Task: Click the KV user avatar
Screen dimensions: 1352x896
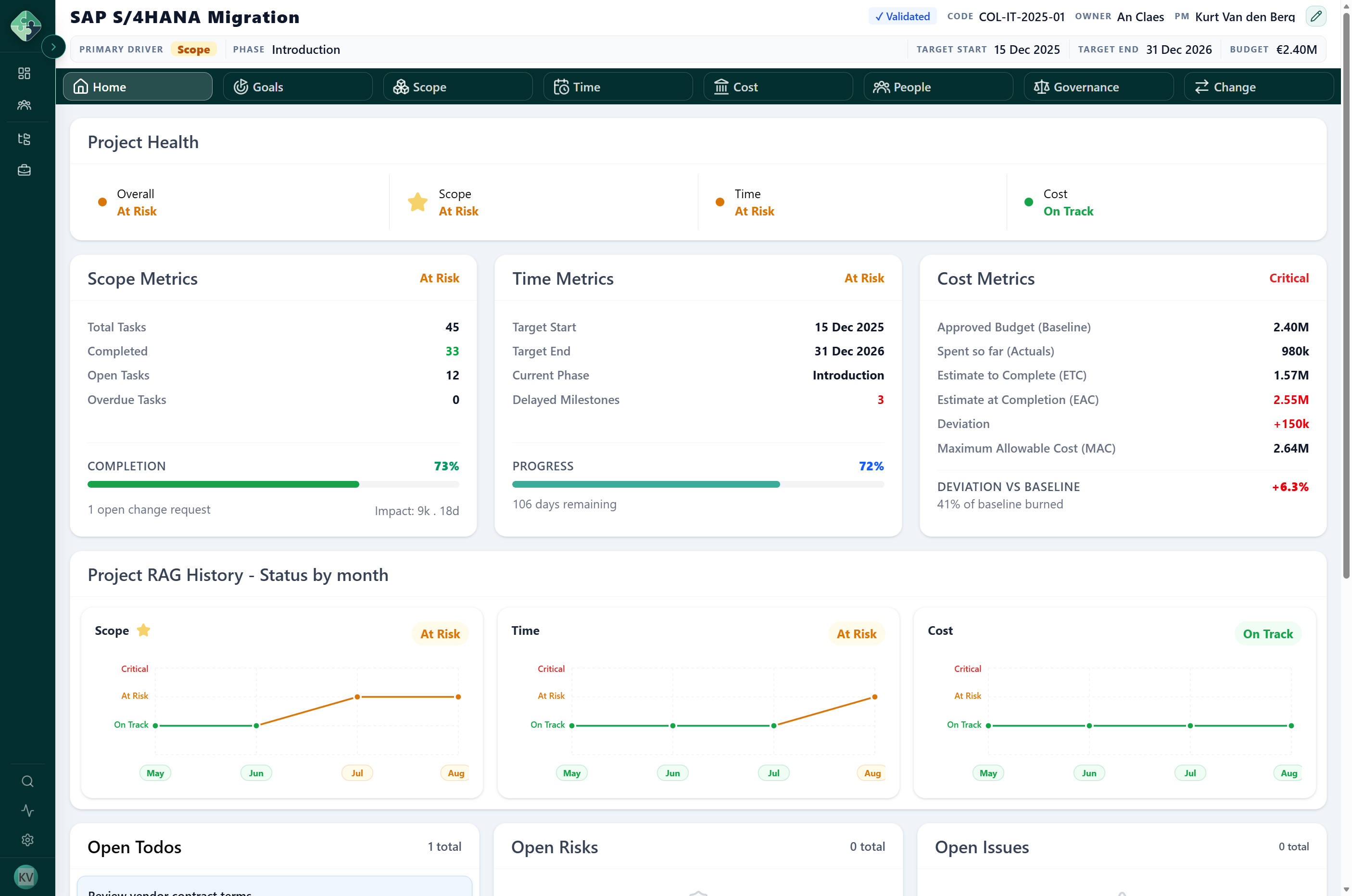Action: click(x=25, y=877)
